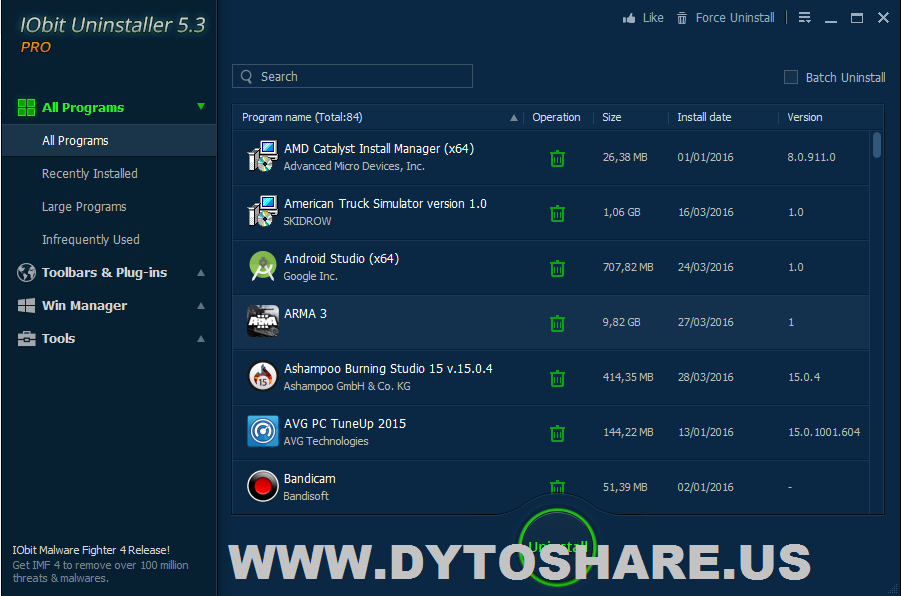Select the ARMA 3 program icon
The width and height of the screenshot is (901, 596).
pos(263,321)
